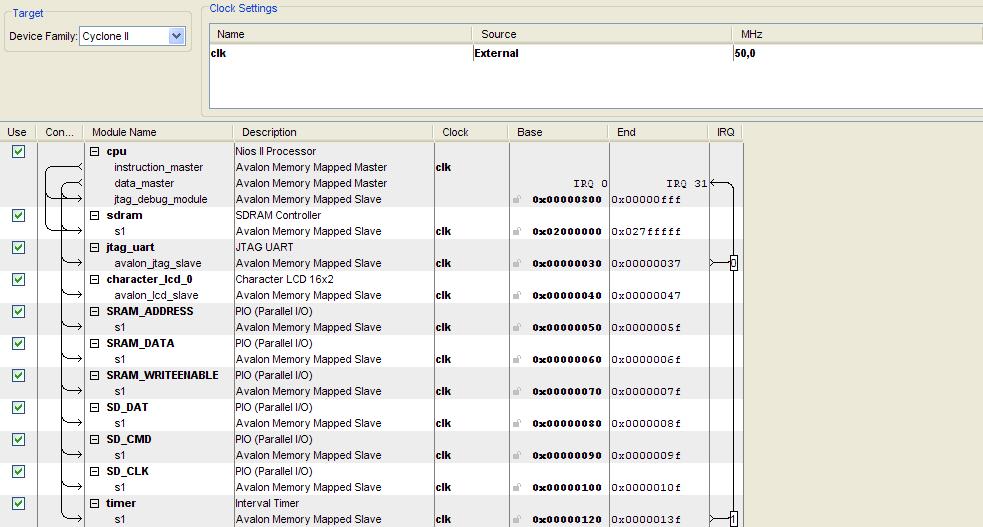Edit base address 0x00000120 of timer
The height and width of the screenshot is (527, 983).
(567, 519)
